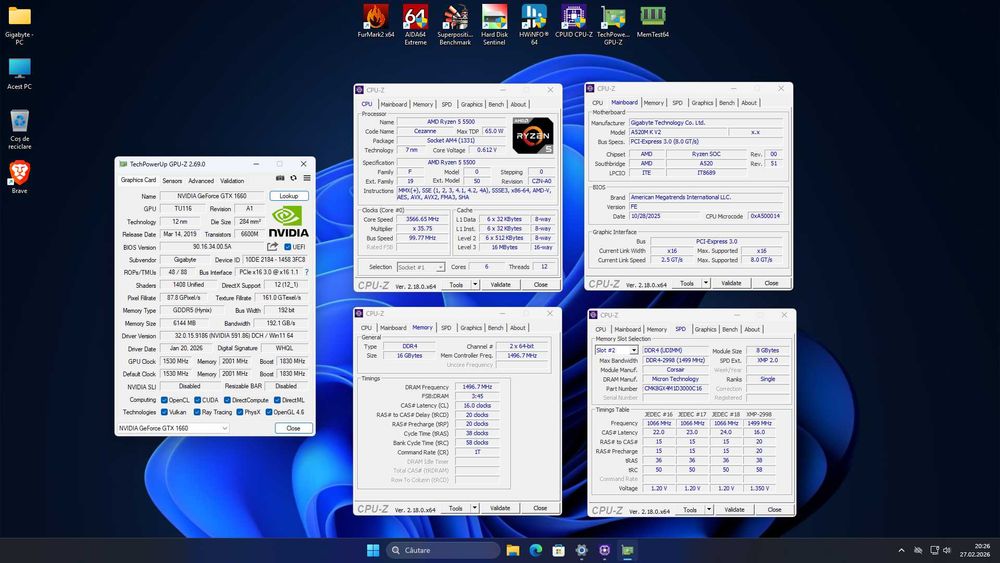Open the FurMark2 x64 desktop shortcut
Image resolution: width=1000 pixels, height=563 pixels.
click(376, 22)
